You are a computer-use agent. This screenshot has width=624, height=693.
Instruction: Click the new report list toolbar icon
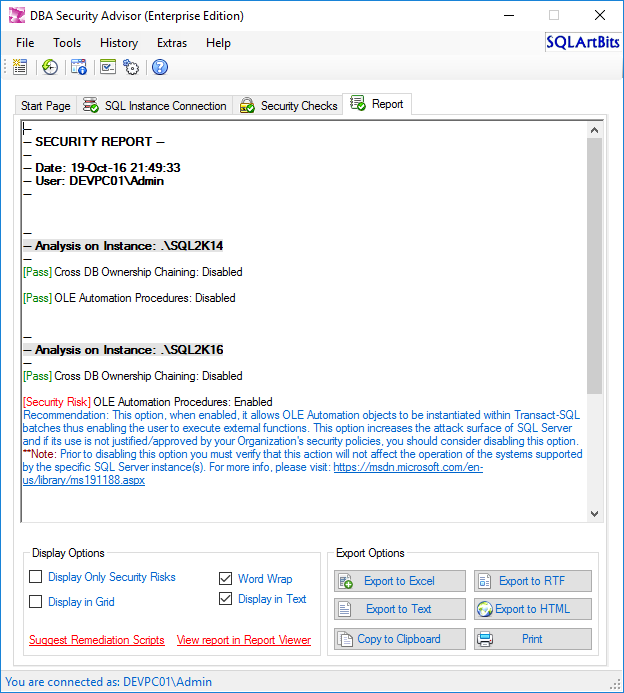pos(20,67)
